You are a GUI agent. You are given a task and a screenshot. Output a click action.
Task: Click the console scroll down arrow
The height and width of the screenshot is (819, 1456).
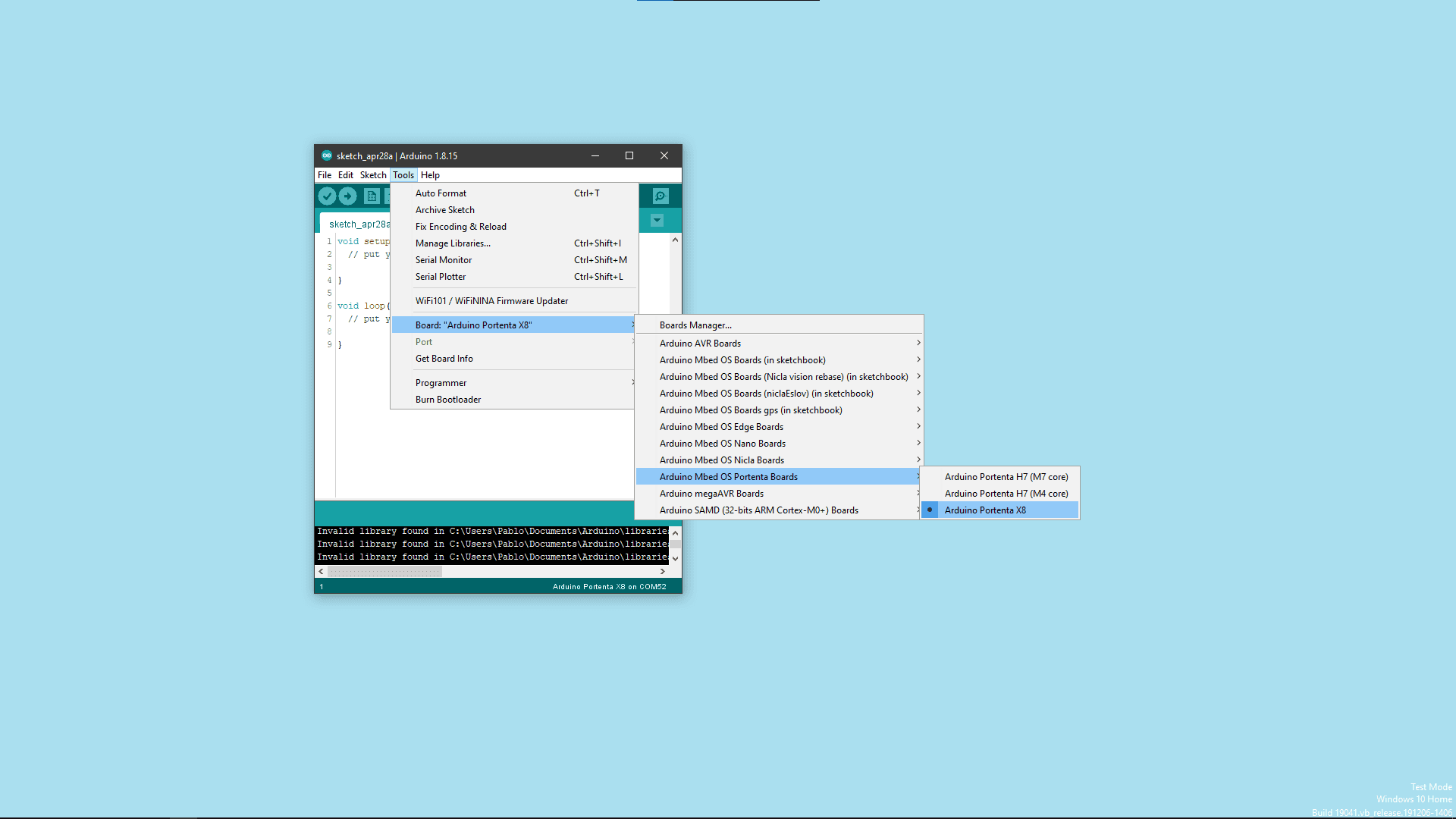click(675, 559)
